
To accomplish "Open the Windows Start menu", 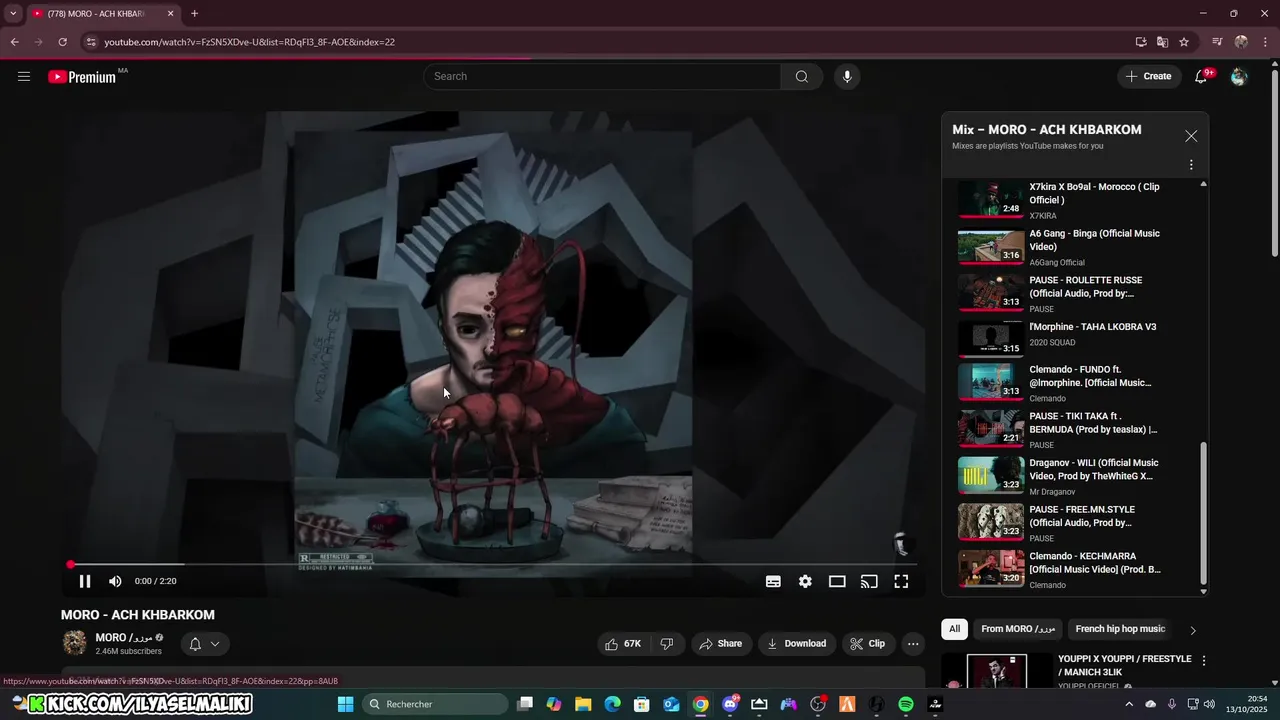I will click(346, 704).
